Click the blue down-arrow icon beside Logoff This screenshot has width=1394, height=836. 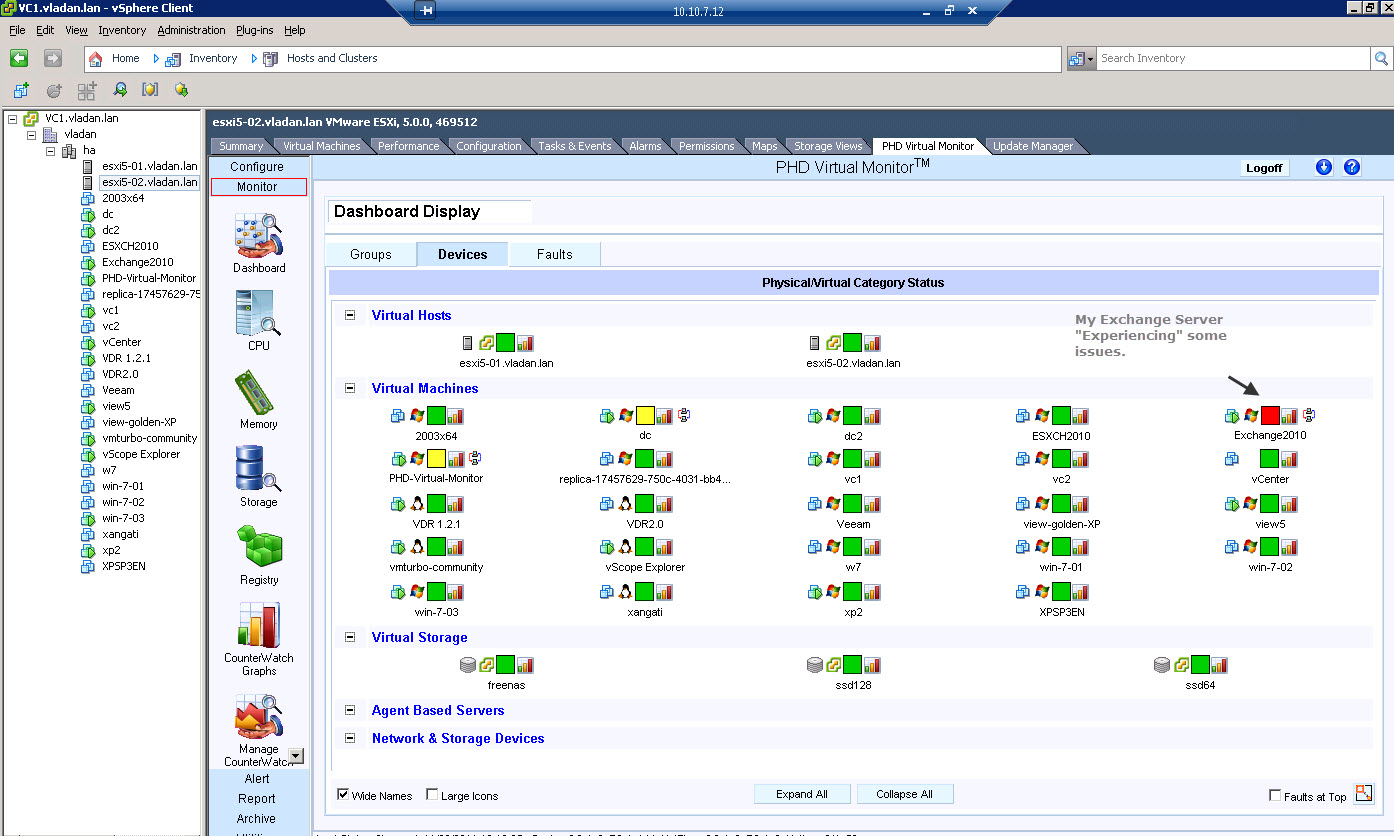pos(1324,167)
